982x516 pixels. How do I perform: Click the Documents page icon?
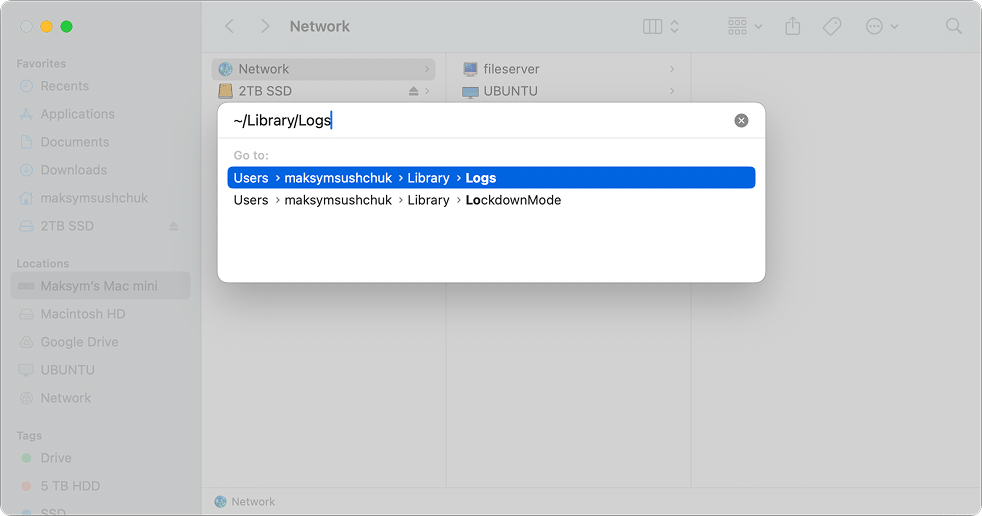(x=26, y=142)
